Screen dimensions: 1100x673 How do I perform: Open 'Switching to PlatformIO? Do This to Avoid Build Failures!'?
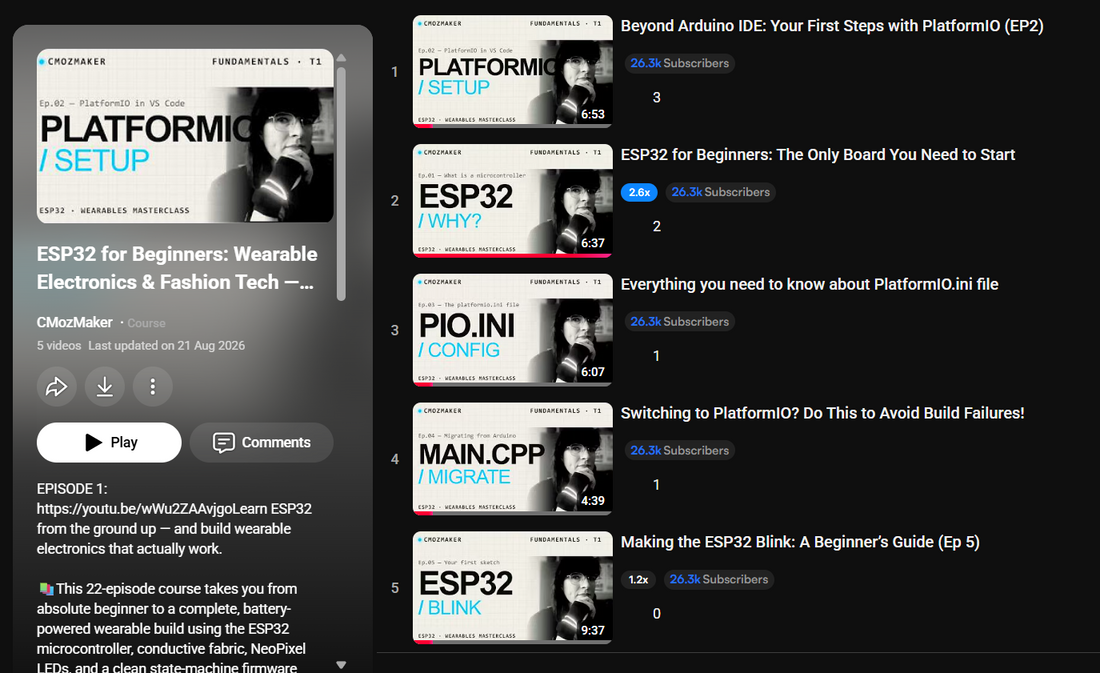pos(822,413)
